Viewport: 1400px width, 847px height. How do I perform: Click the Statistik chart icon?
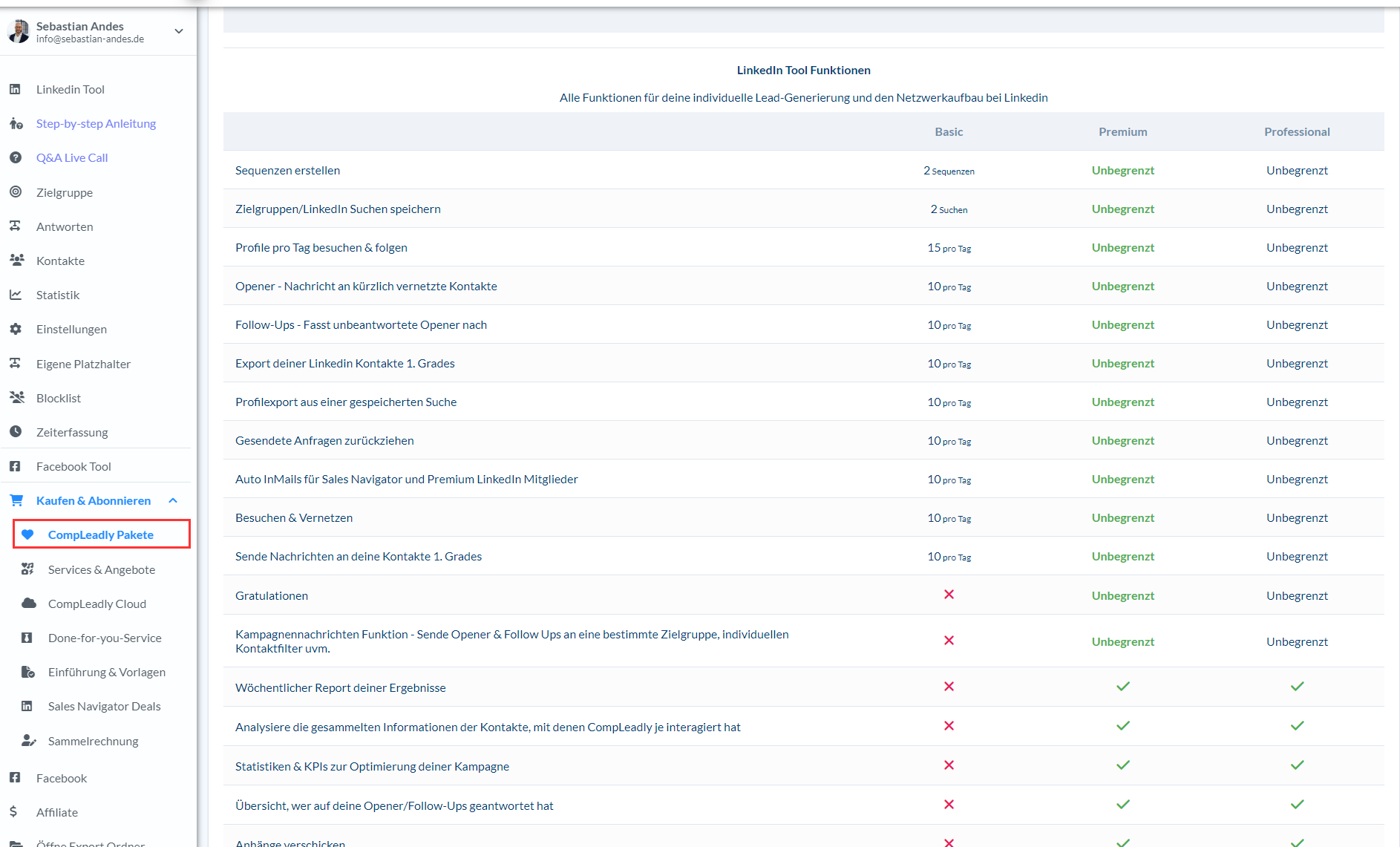coord(15,295)
